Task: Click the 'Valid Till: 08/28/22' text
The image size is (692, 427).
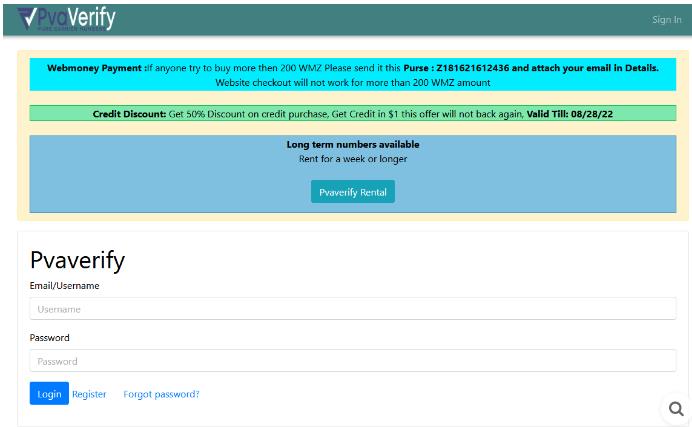Action: (570, 114)
